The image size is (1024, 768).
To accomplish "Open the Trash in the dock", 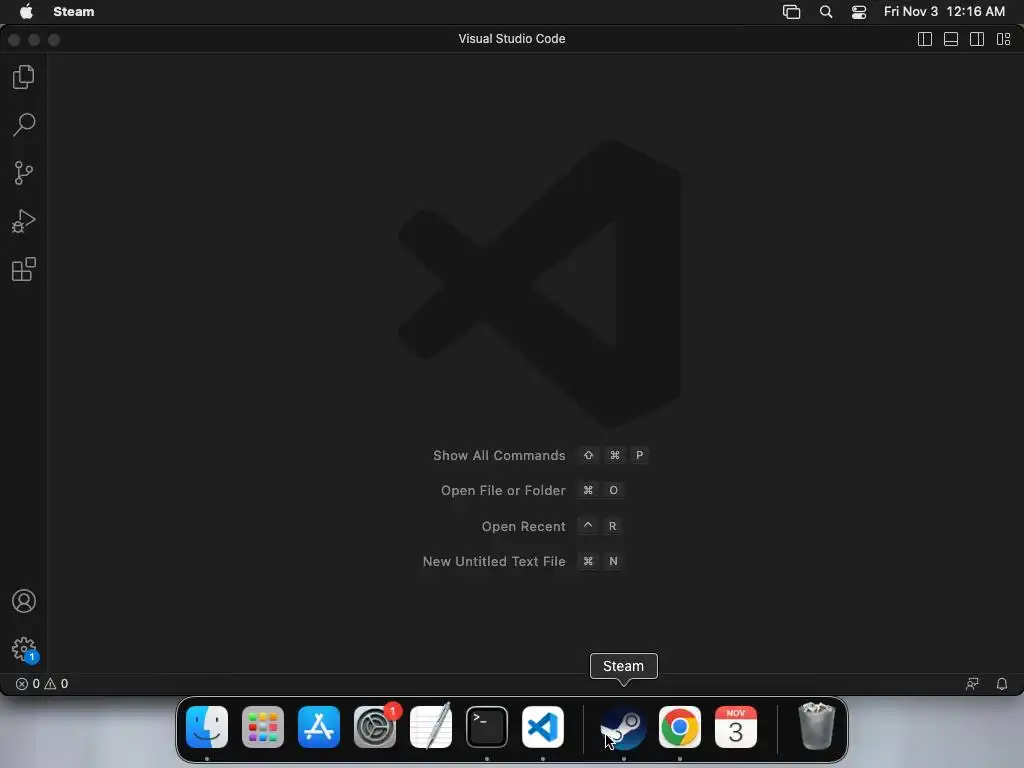I will click(816, 727).
